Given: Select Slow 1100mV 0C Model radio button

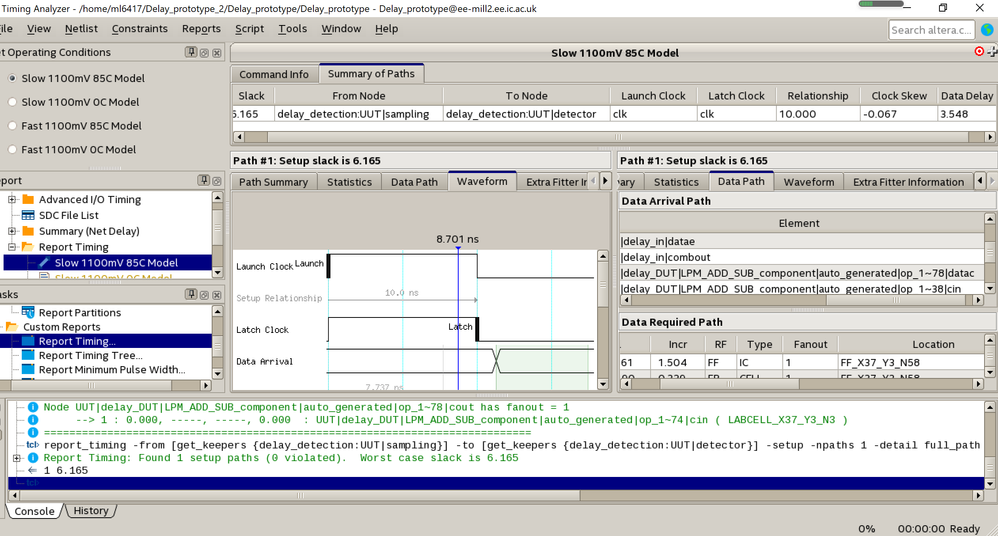Looking at the screenshot, I should pyautogui.click(x=12, y=102).
